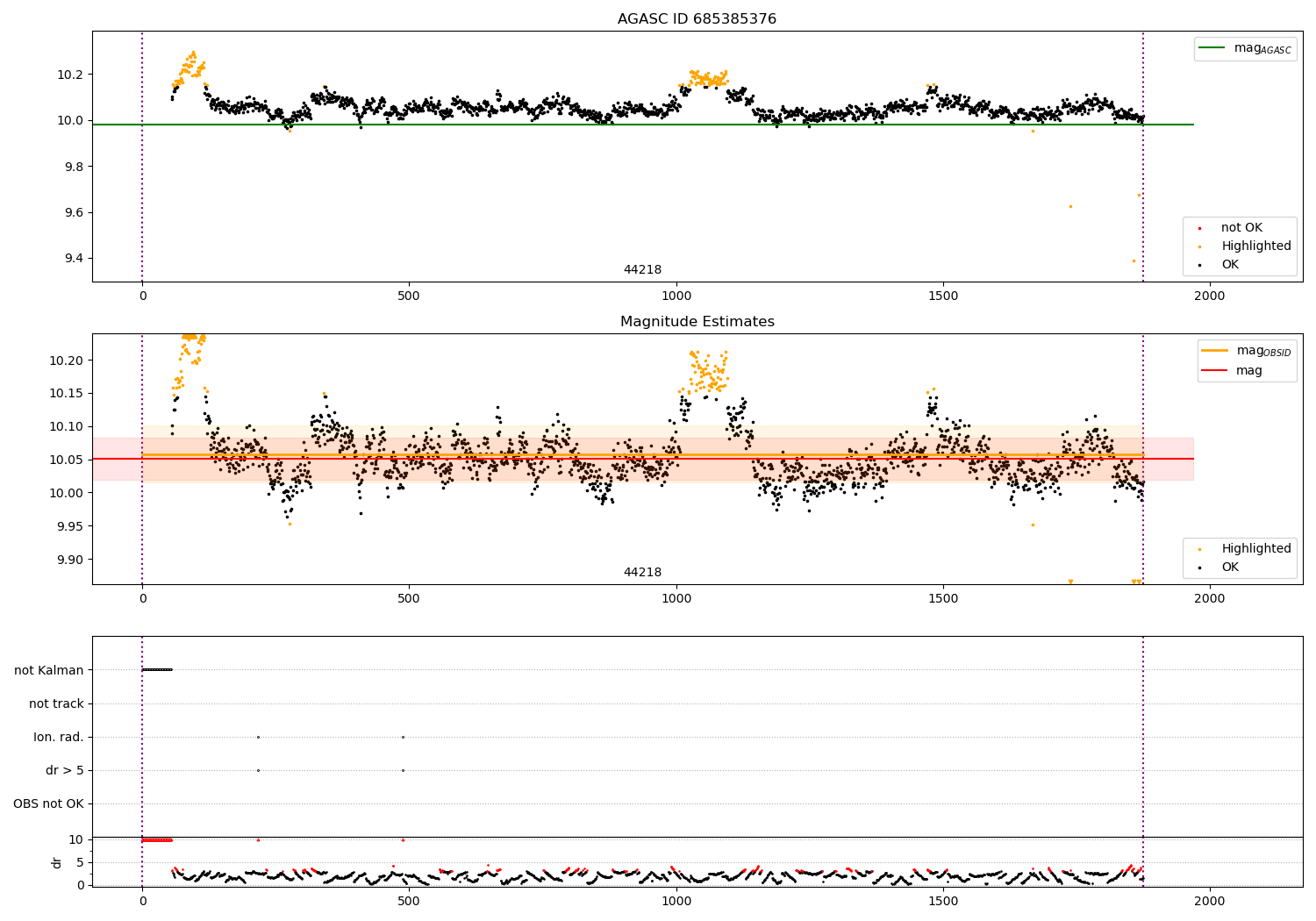Click the '2000' x-tick under the bottom plot

click(x=1210, y=901)
